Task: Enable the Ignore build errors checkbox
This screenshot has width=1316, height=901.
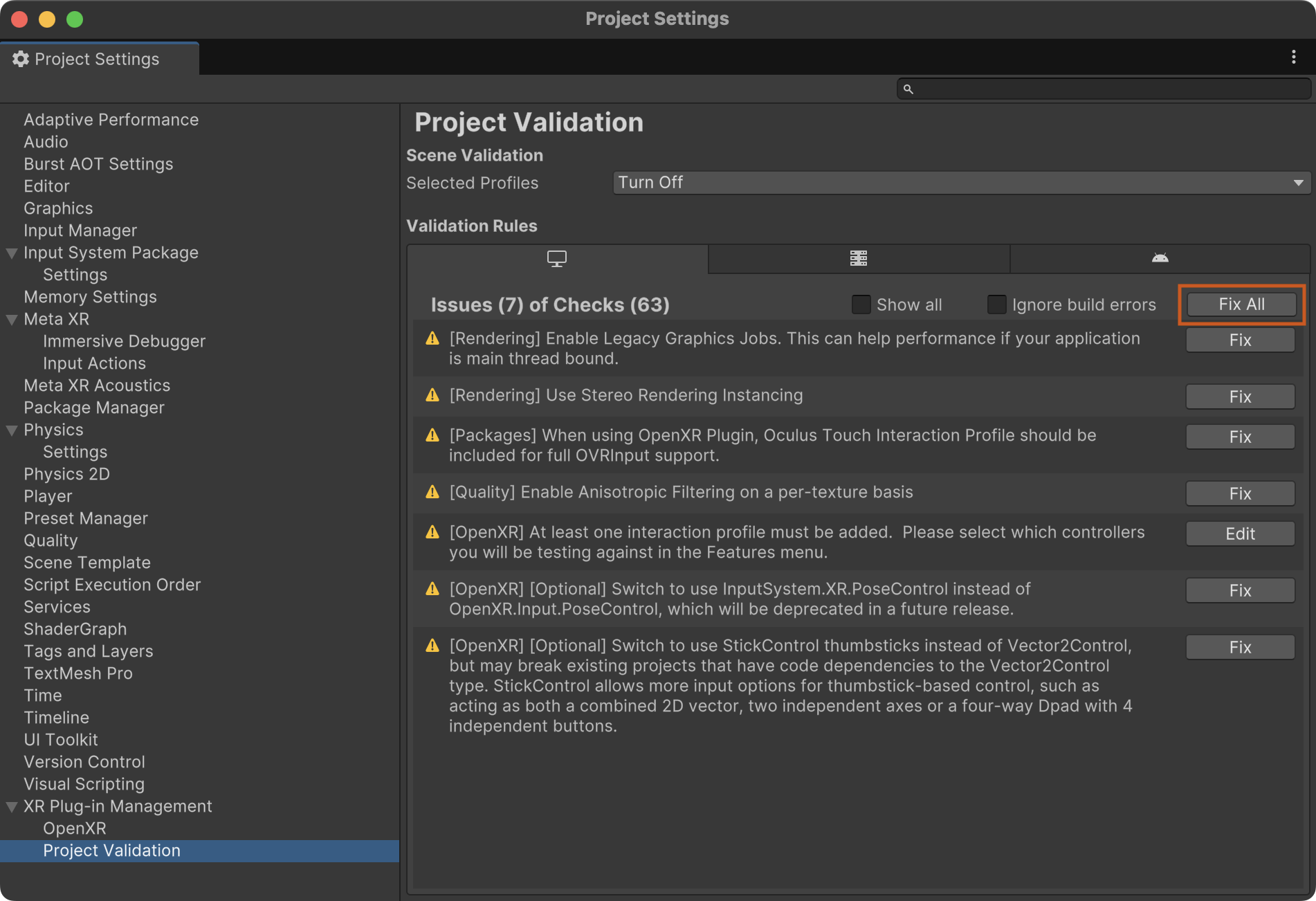Action: [996, 304]
